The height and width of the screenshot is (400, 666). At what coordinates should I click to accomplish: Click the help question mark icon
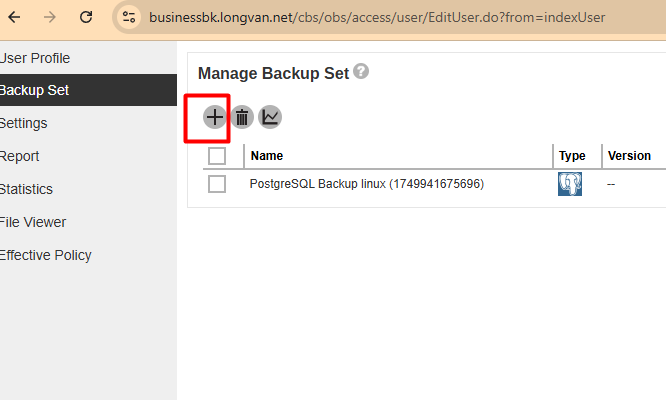(361, 71)
